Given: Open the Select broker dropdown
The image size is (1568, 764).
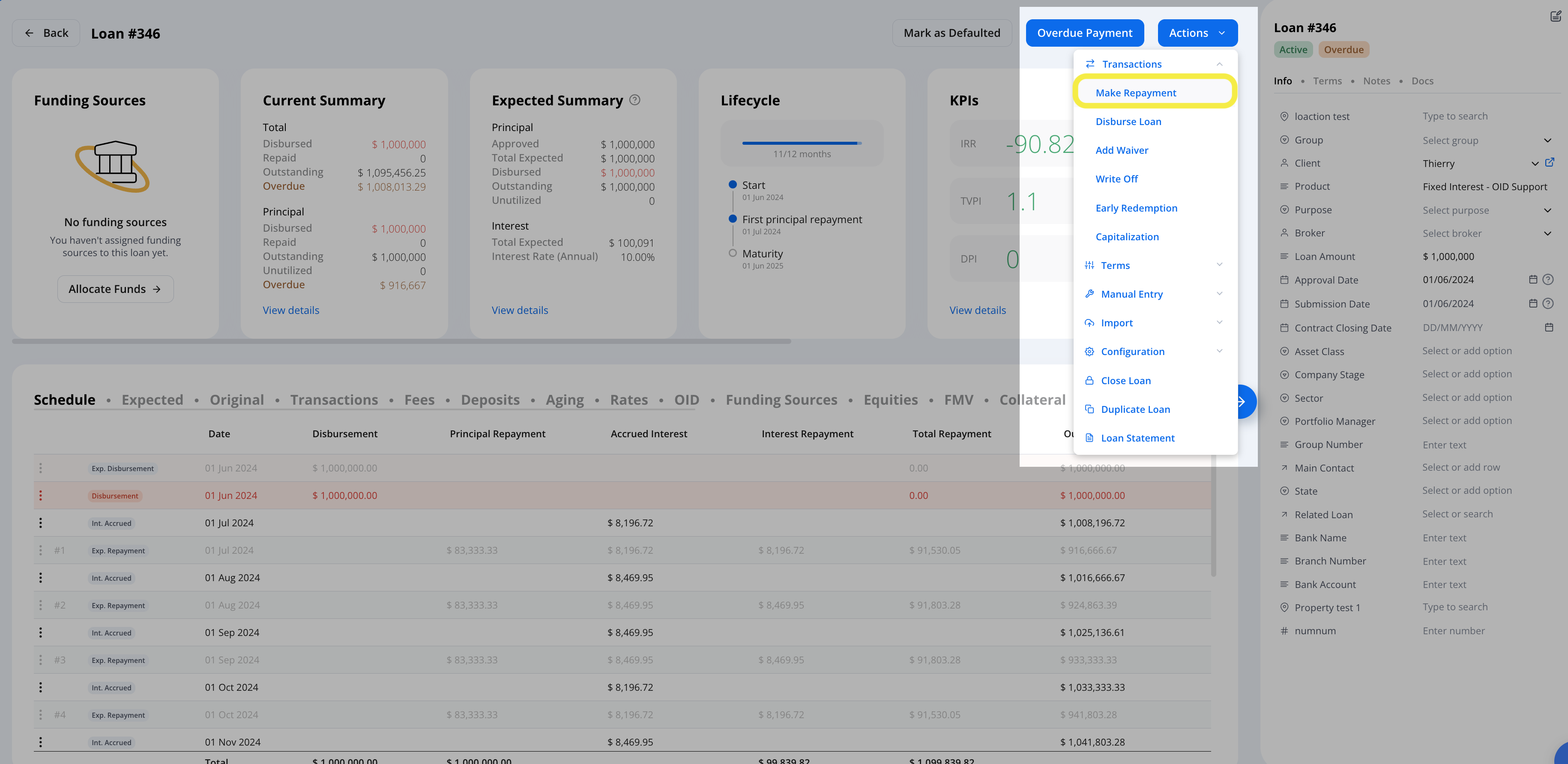Looking at the screenshot, I should pyautogui.click(x=1487, y=233).
